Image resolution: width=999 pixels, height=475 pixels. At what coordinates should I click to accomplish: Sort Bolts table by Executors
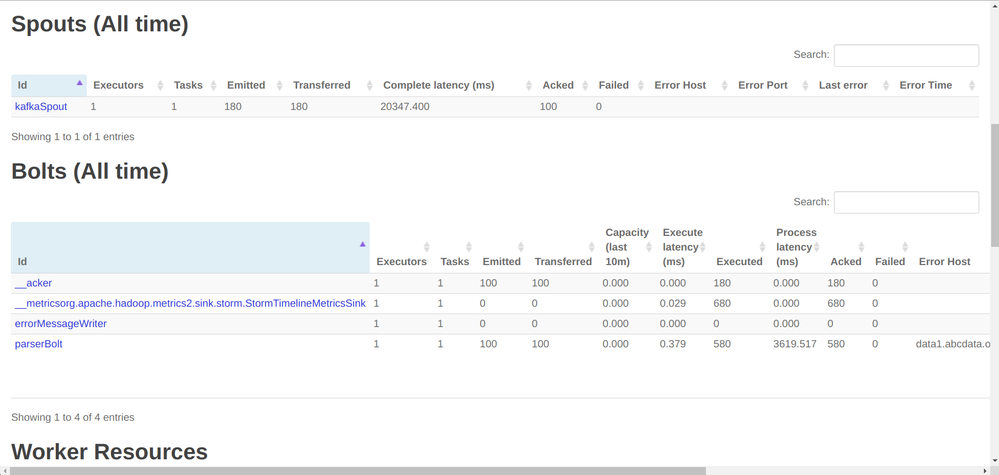[403, 248]
